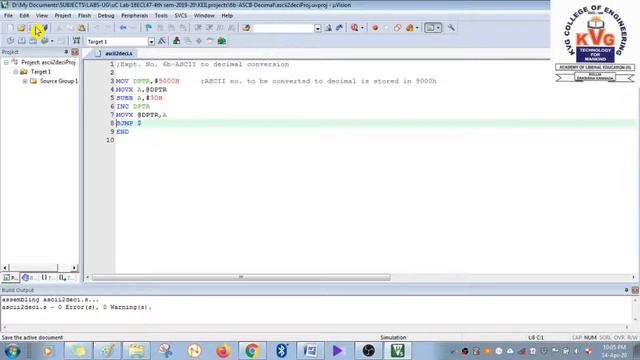This screenshot has width=640, height=360.
Task: Click the Bluetooth taskbar icon
Action: point(281,351)
